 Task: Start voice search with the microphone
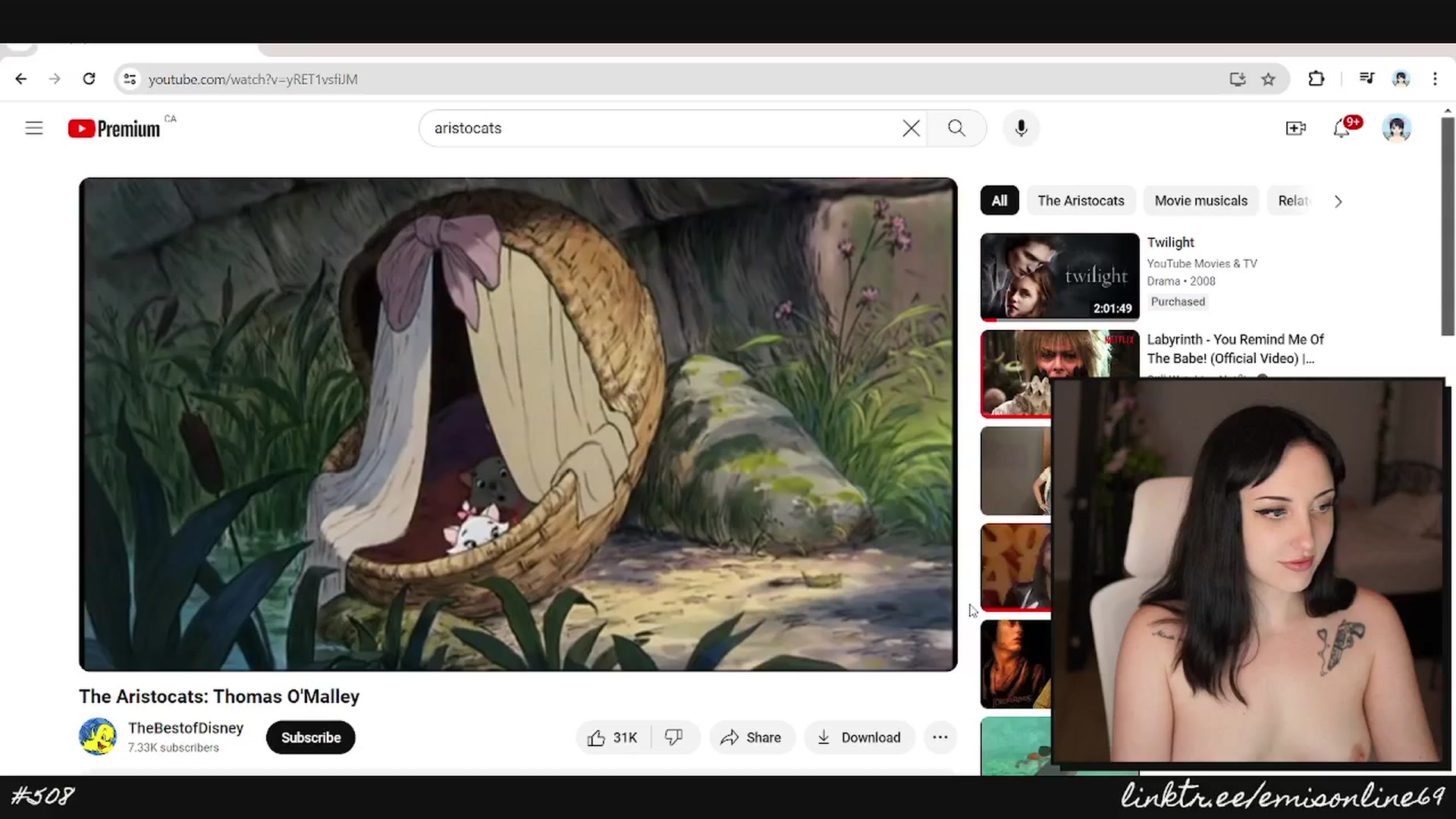[x=1021, y=128]
